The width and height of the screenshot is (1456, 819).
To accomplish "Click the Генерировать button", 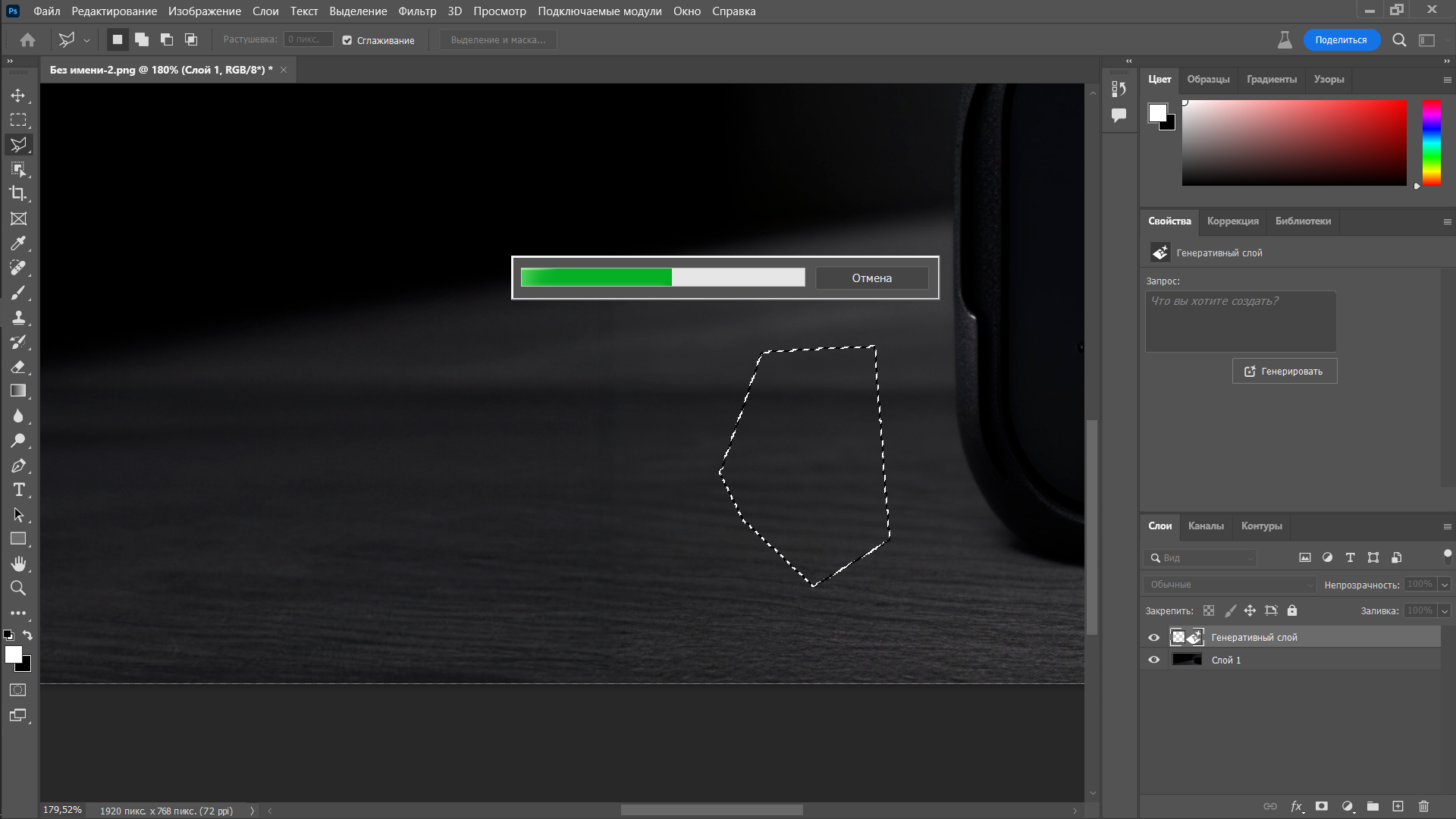I will pos(1284,371).
